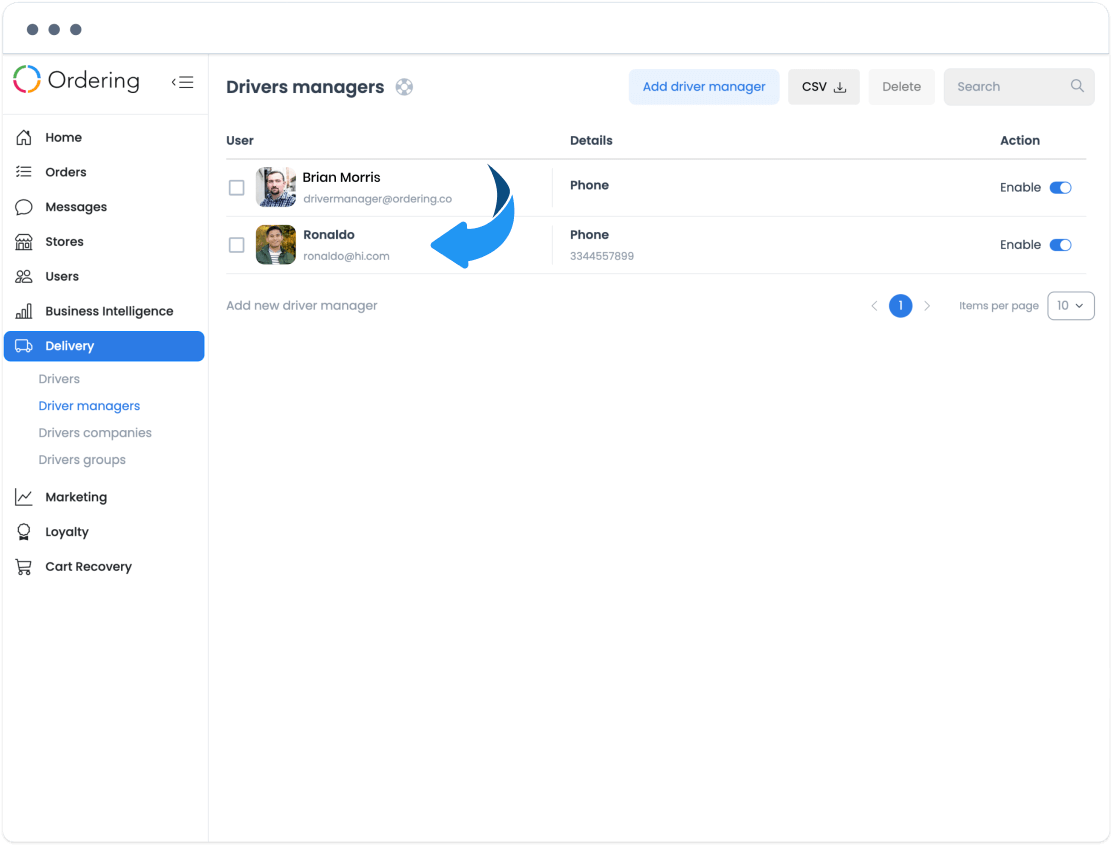The height and width of the screenshot is (847, 1113).
Task: Open Ronaldo's profile photo
Action: pyautogui.click(x=276, y=245)
